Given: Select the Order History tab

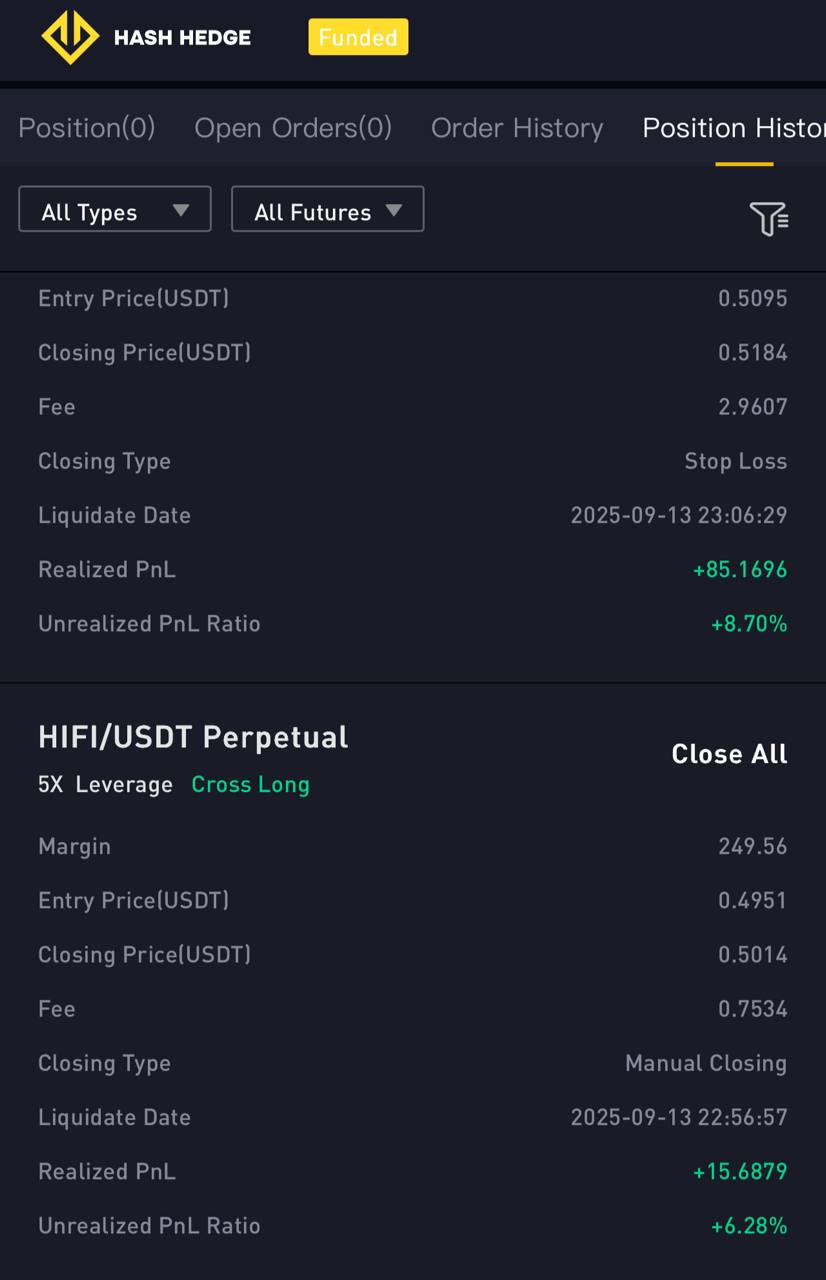Looking at the screenshot, I should tap(517, 128).
